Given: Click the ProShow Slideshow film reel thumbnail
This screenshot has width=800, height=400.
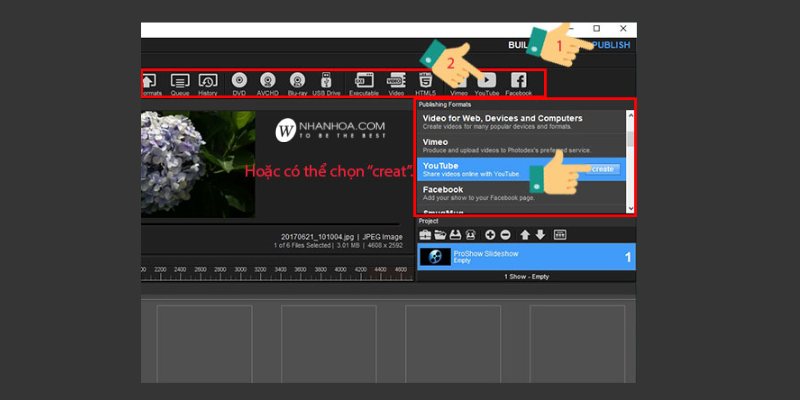Looking at the screenshot, I should [x=435, y=257].
